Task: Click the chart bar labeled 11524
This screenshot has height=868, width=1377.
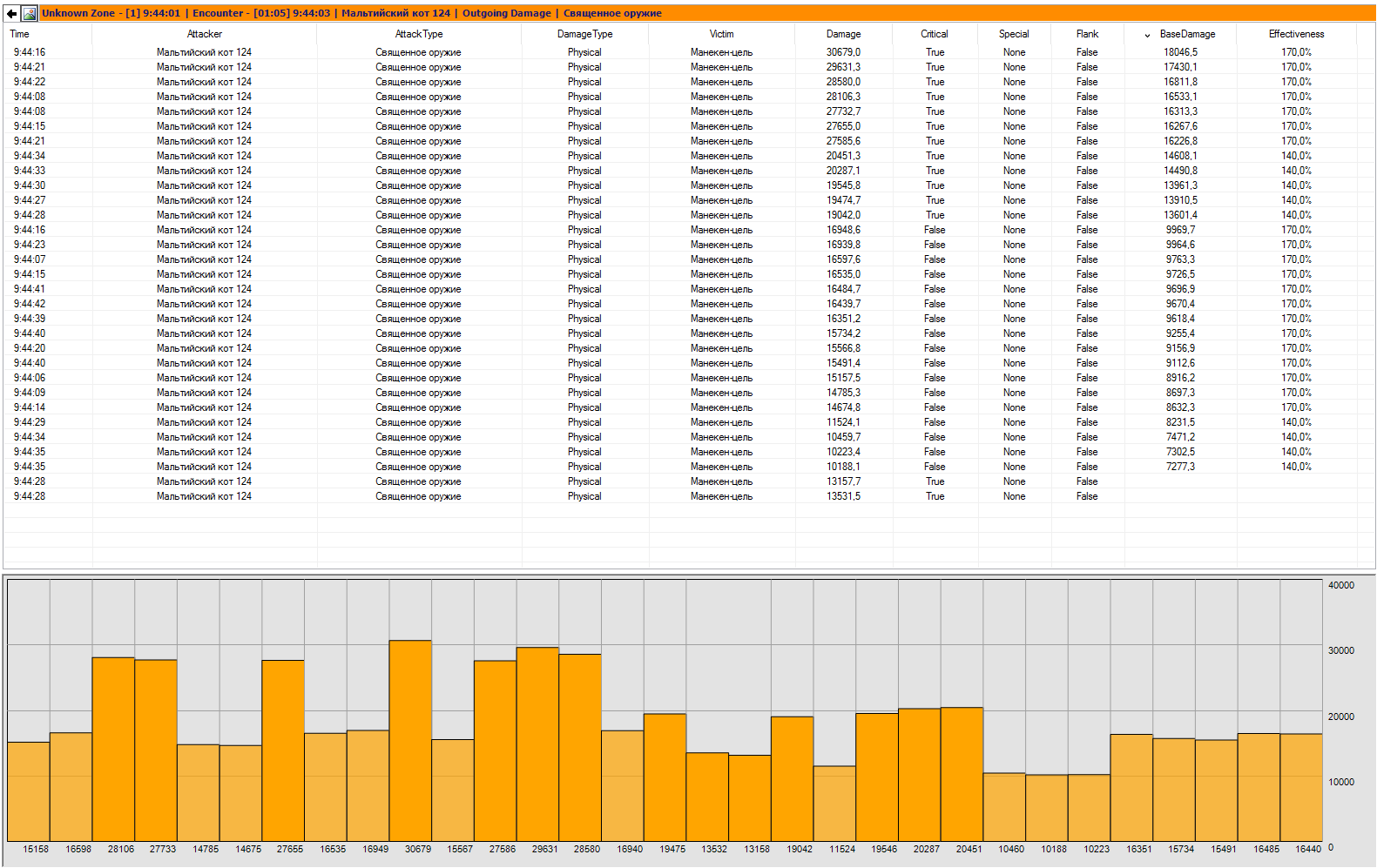Action: coord(834,804)
